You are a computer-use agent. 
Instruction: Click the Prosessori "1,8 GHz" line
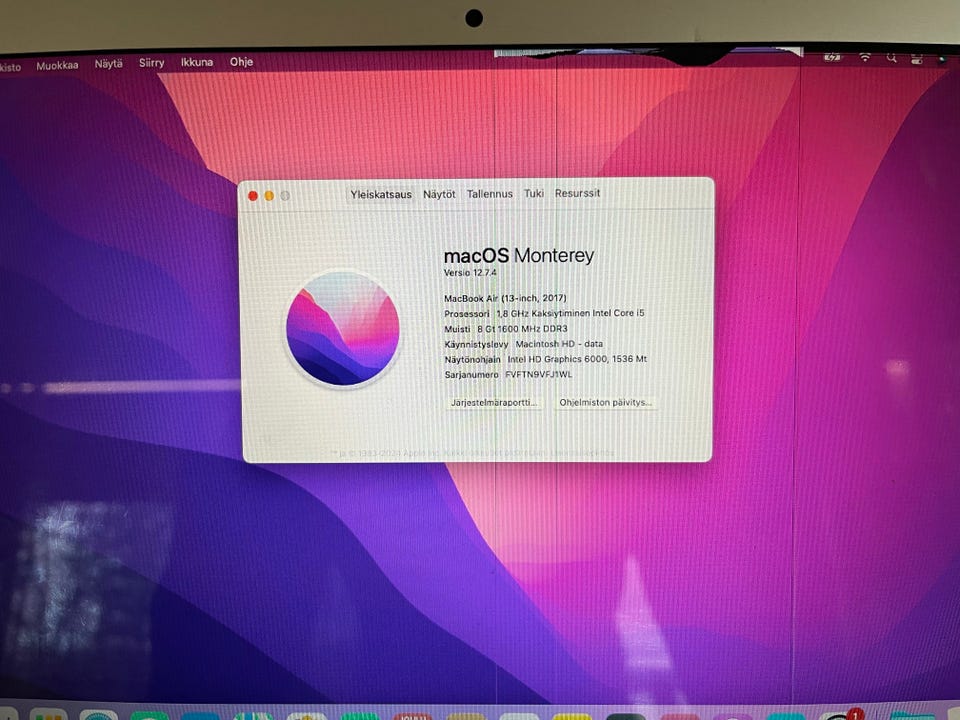pyautogui.click(x=544, y=313)
